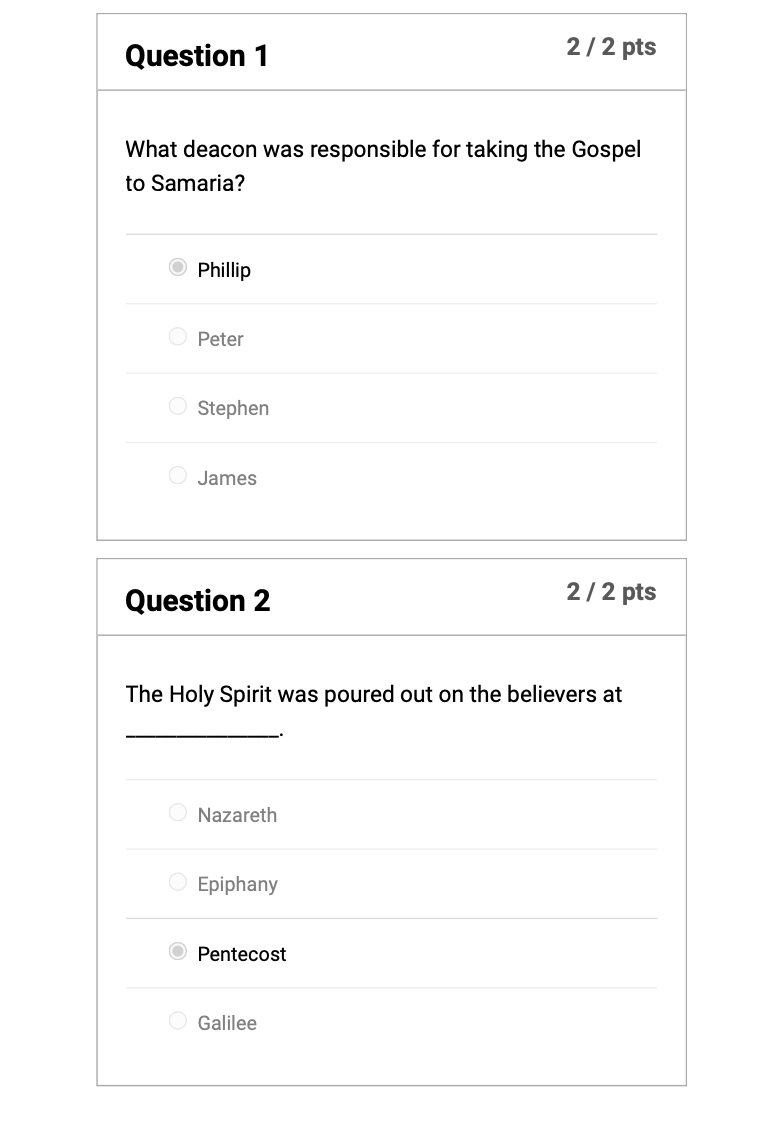Click the Pentecost answer label text

[x=242, y=954]
